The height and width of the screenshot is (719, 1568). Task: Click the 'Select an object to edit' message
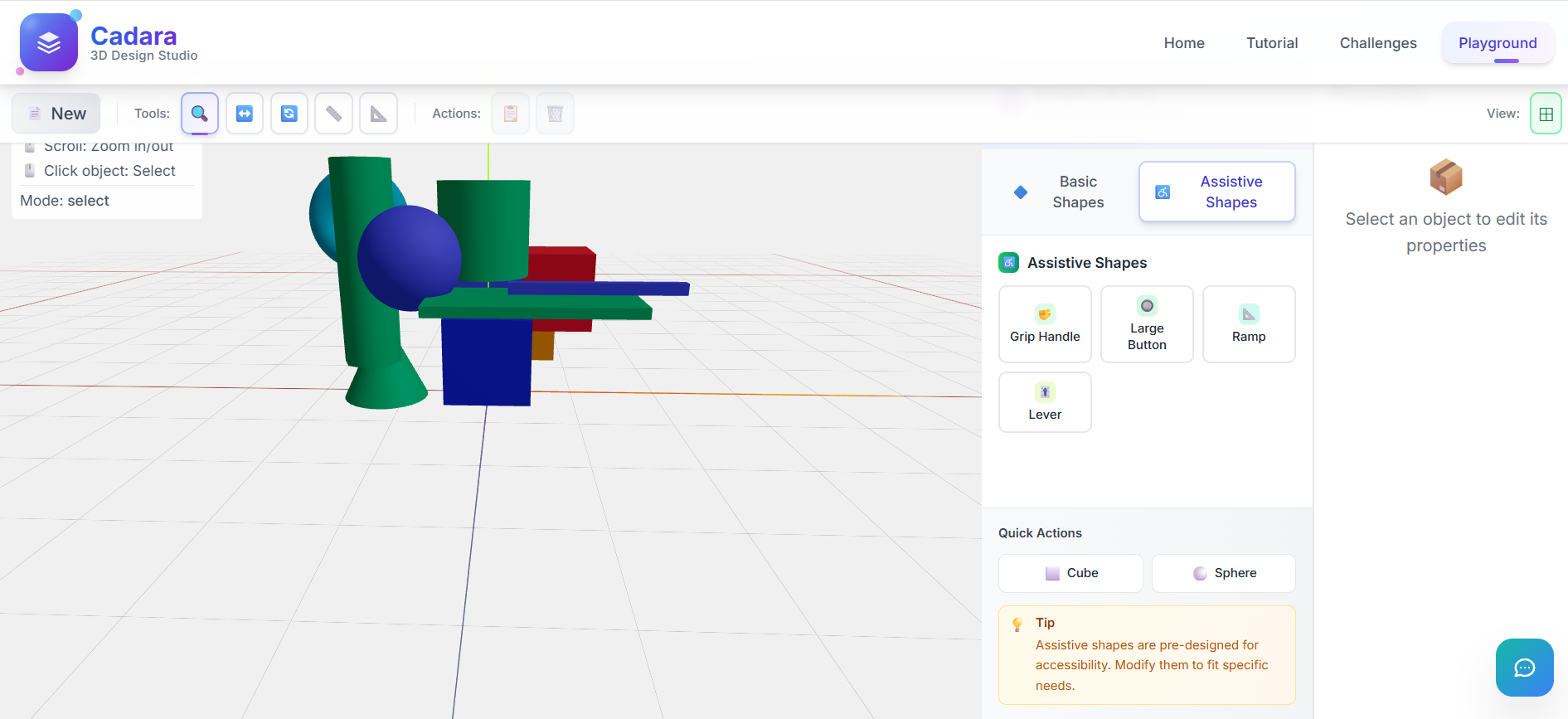(x=1446, y=232)
